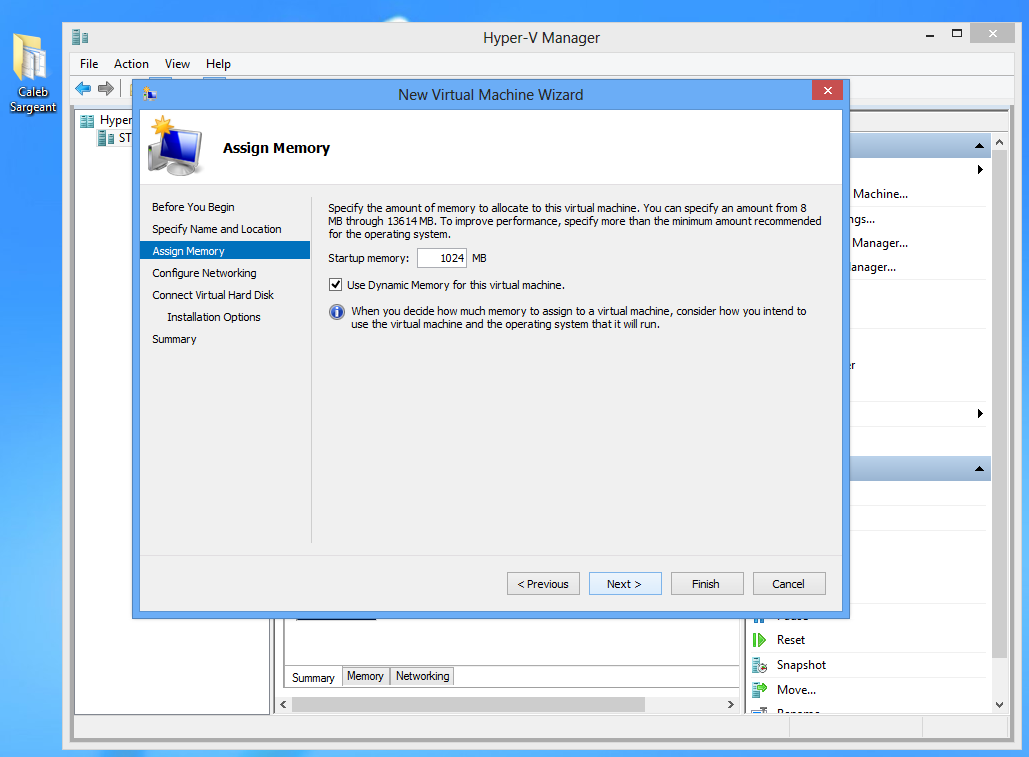Click Reset action in Actions pane

791,640
